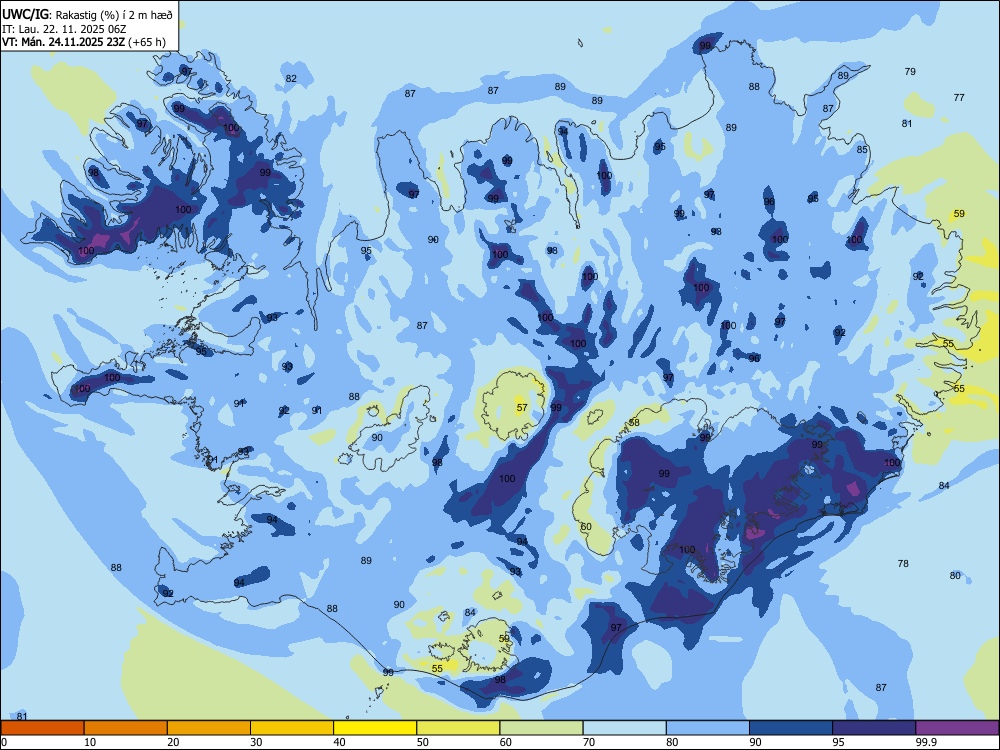
Task: Click the '60' humidity value on the map
Action: coord(586,527)
